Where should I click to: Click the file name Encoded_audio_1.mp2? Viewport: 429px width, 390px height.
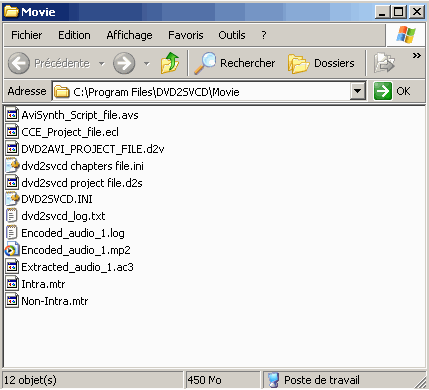[76, 250]
